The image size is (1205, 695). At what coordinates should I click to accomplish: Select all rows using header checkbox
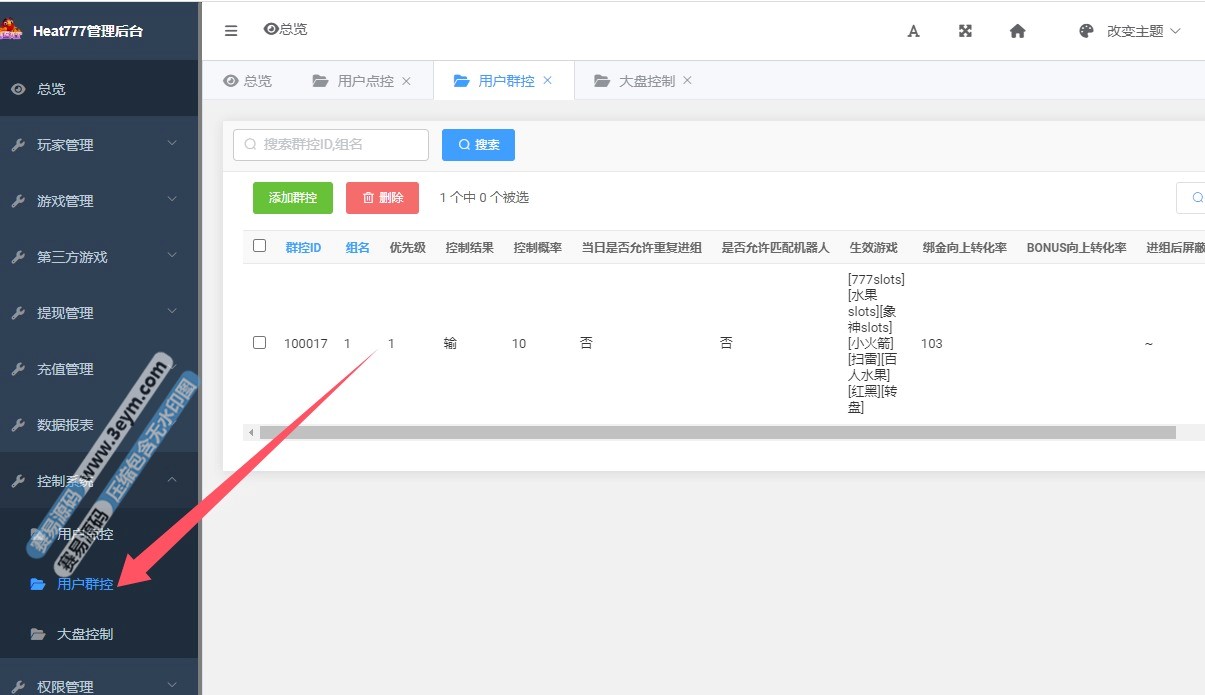coord(260,246)
